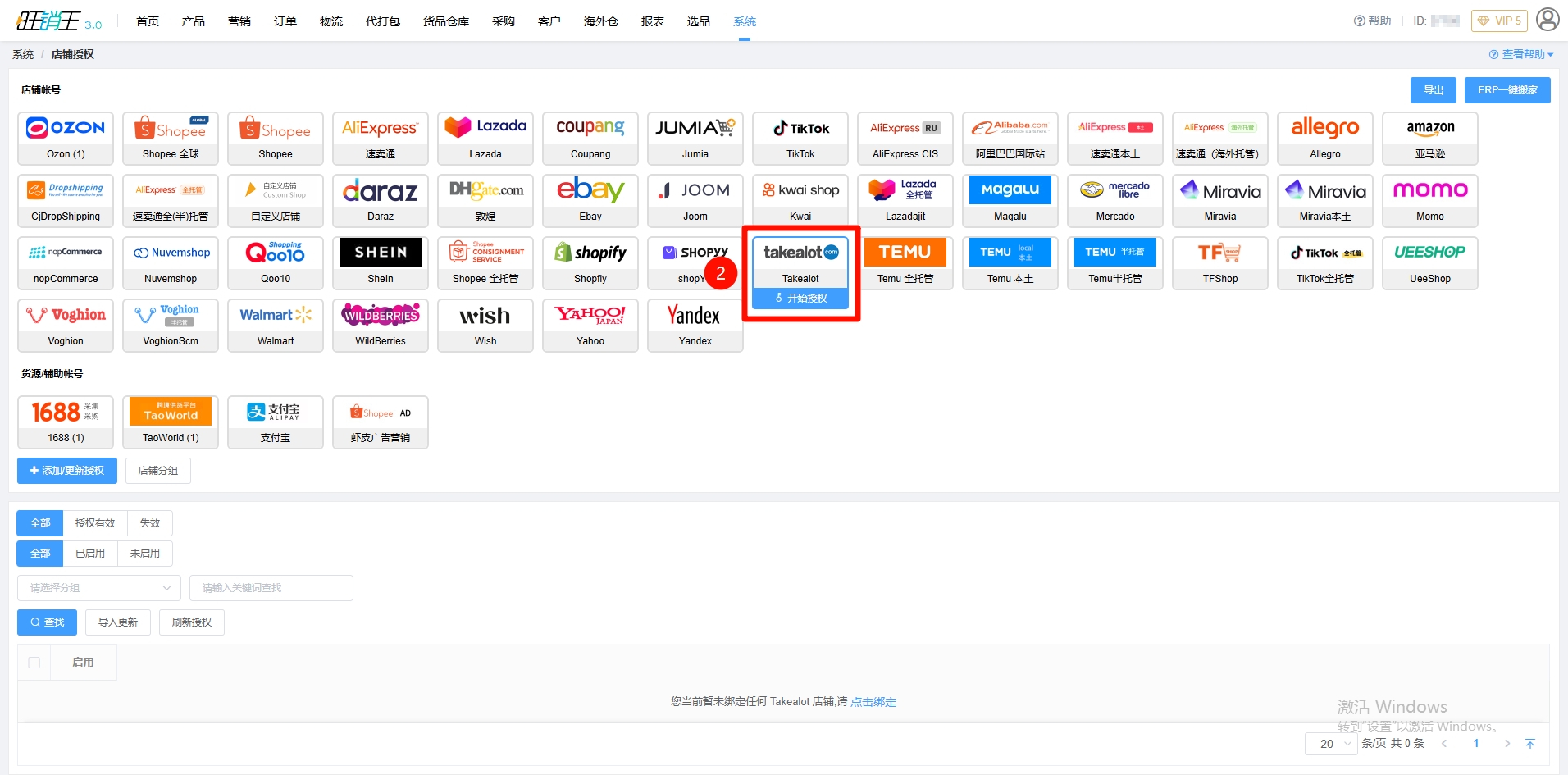Expand the 查看帮助 dropdown
Screen dimensions: 1568x775
pos(1521,54)
